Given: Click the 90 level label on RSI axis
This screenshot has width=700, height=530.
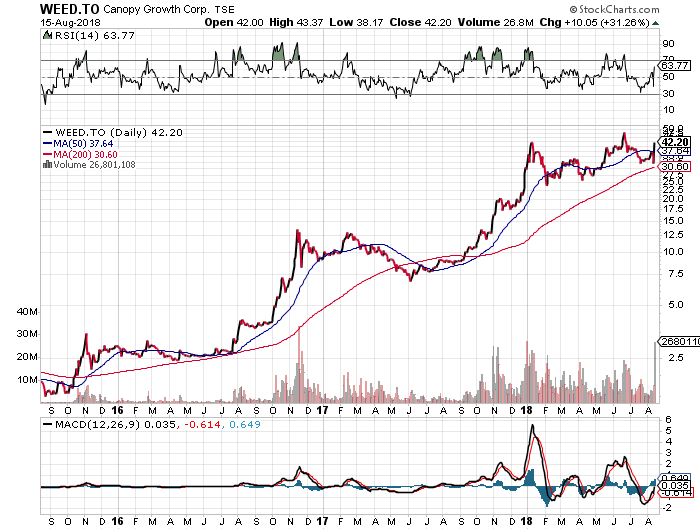Looking at the screenshot, I should [668, 43].
